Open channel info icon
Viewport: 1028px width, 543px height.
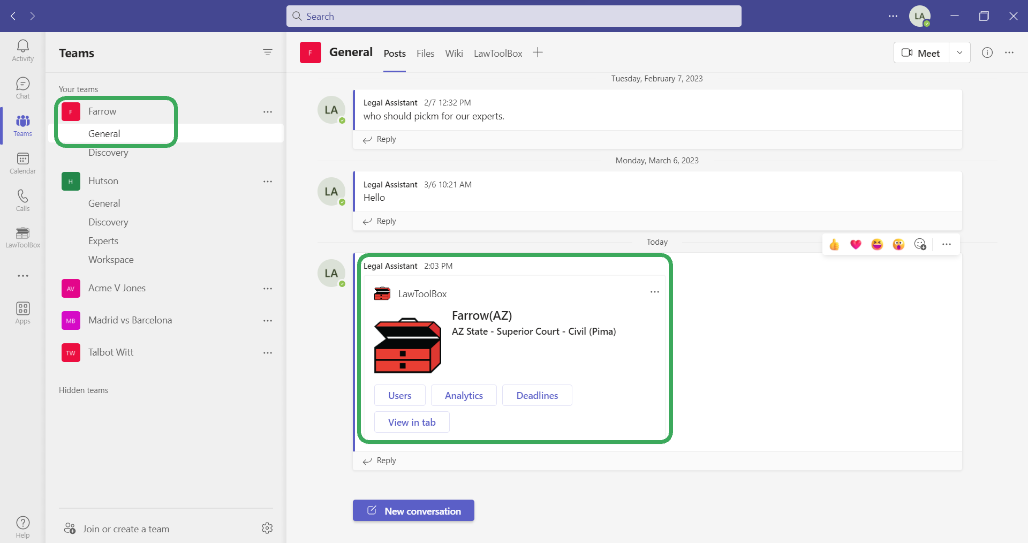pos(987,52)
